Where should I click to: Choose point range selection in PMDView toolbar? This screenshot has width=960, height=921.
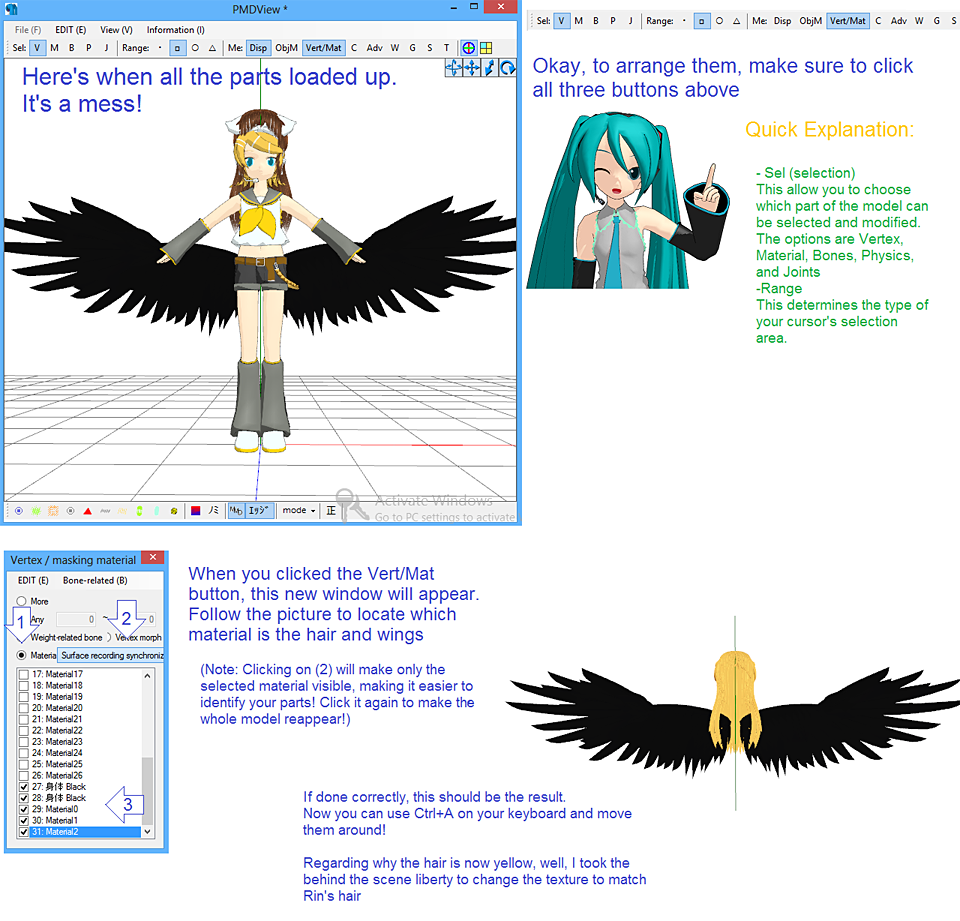click(x=160, y=48)
